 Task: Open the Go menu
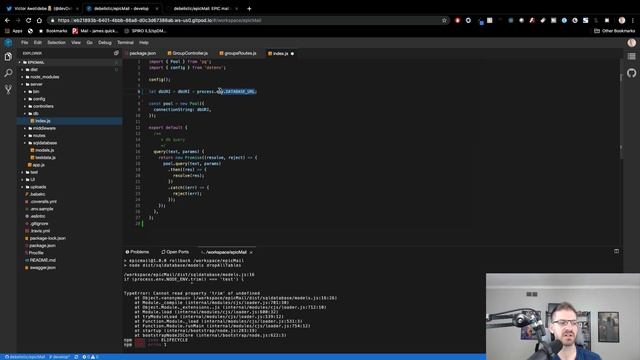[x=89, y=42]
